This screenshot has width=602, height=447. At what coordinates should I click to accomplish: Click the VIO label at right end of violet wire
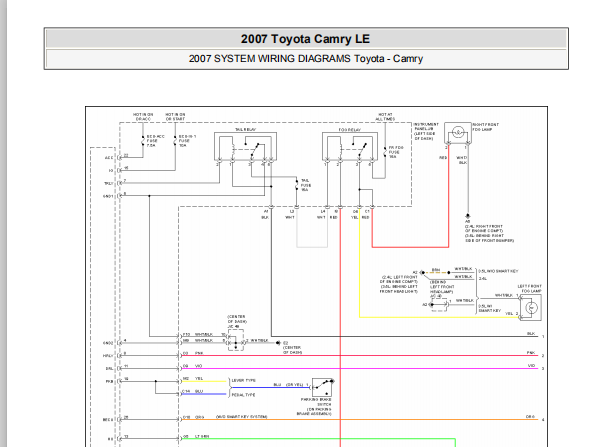tap(531, 366)
